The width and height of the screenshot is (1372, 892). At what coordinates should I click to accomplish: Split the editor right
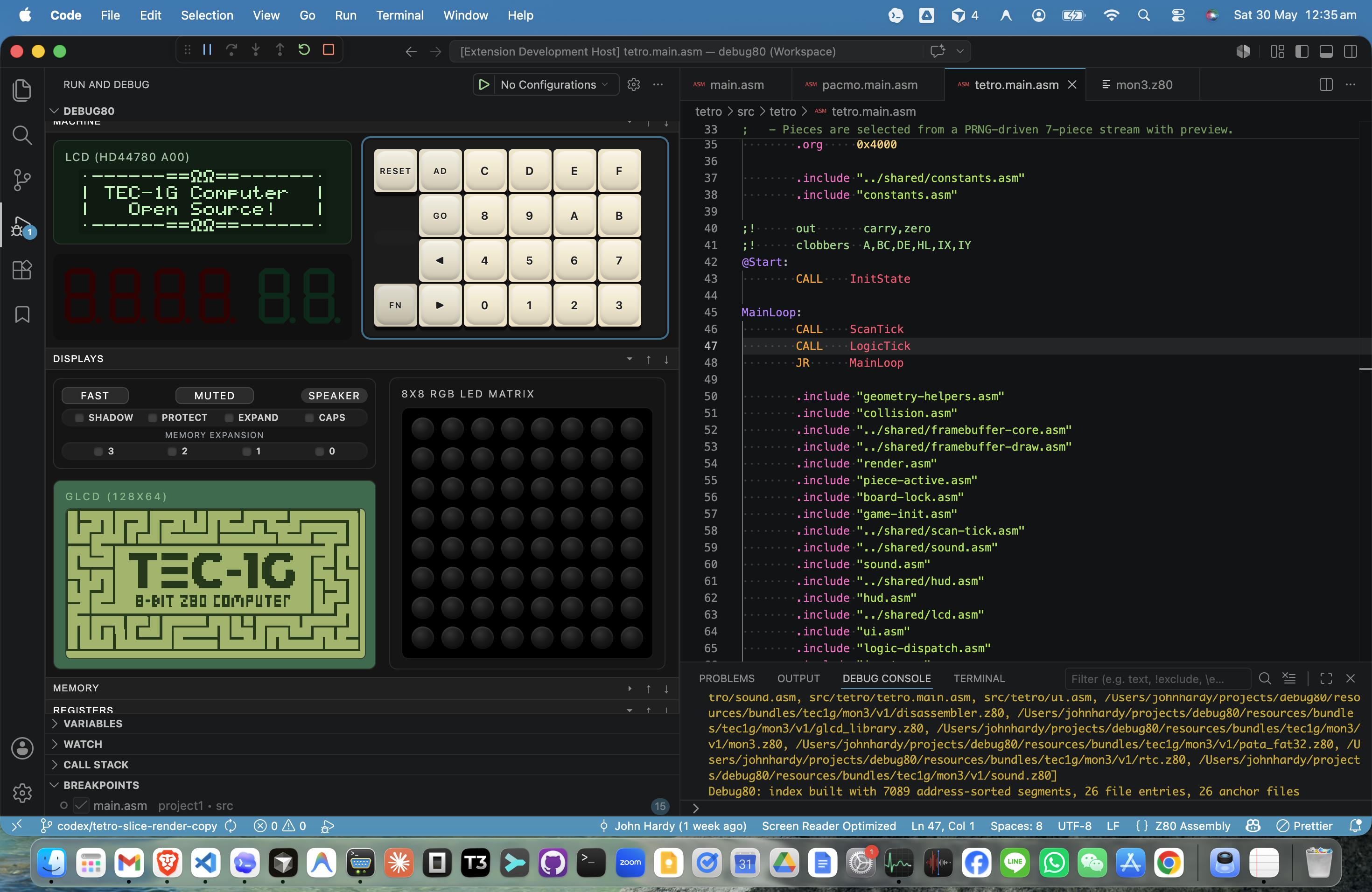(1326, 85)
